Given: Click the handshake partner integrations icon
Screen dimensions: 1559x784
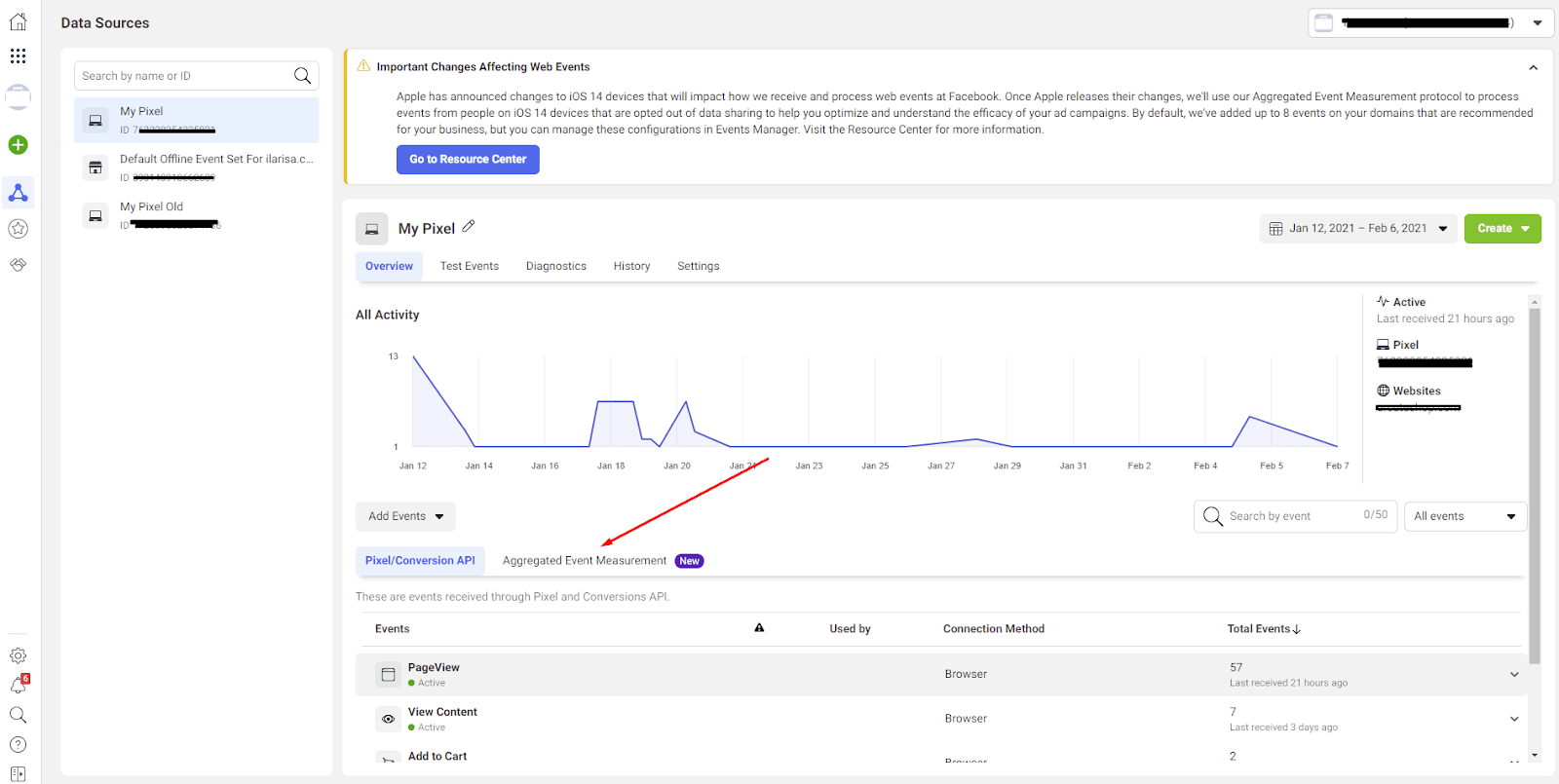Looking at the screenshot, I should pos(18,265).
